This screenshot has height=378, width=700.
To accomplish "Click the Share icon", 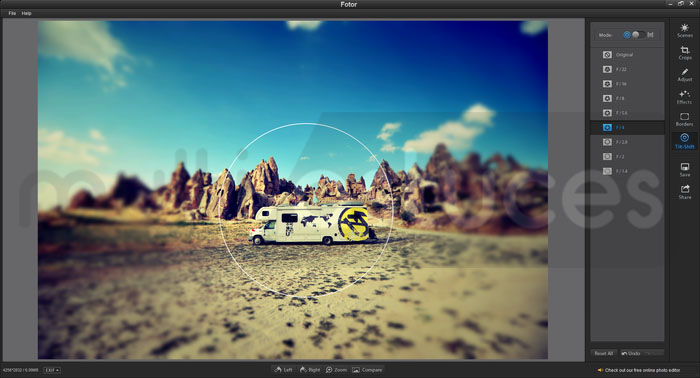I will click(685, 192).
